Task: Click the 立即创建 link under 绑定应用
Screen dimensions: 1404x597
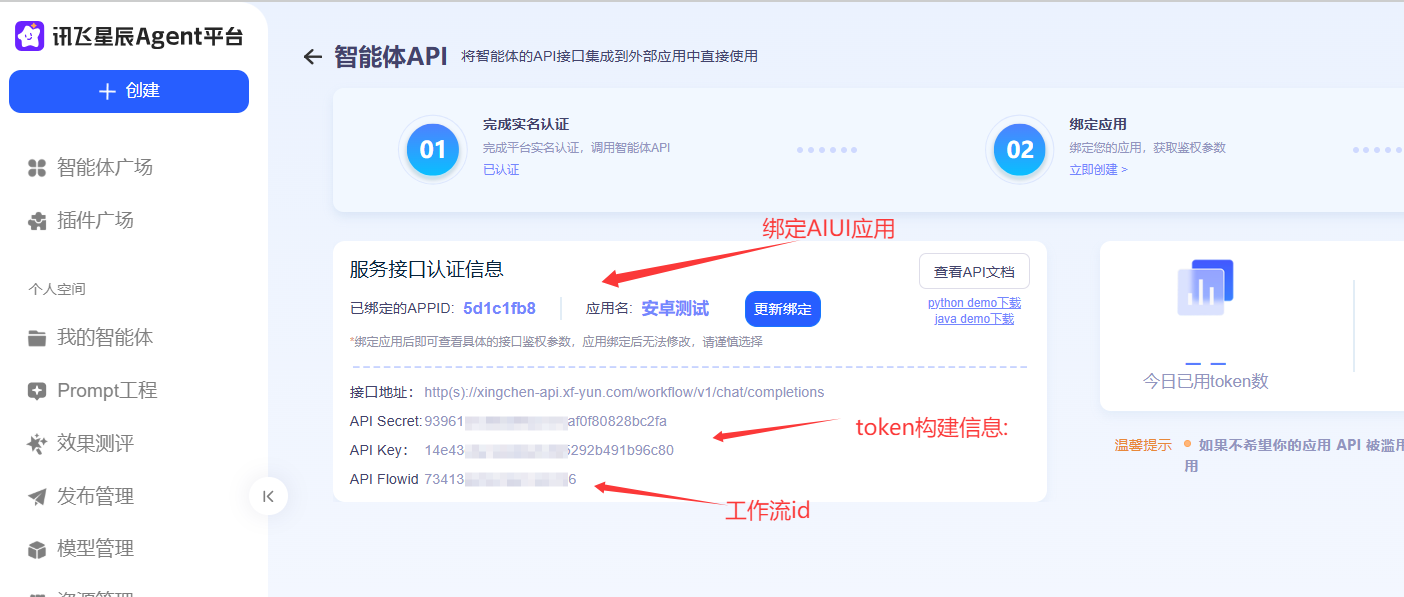Action: point(1098,170)
